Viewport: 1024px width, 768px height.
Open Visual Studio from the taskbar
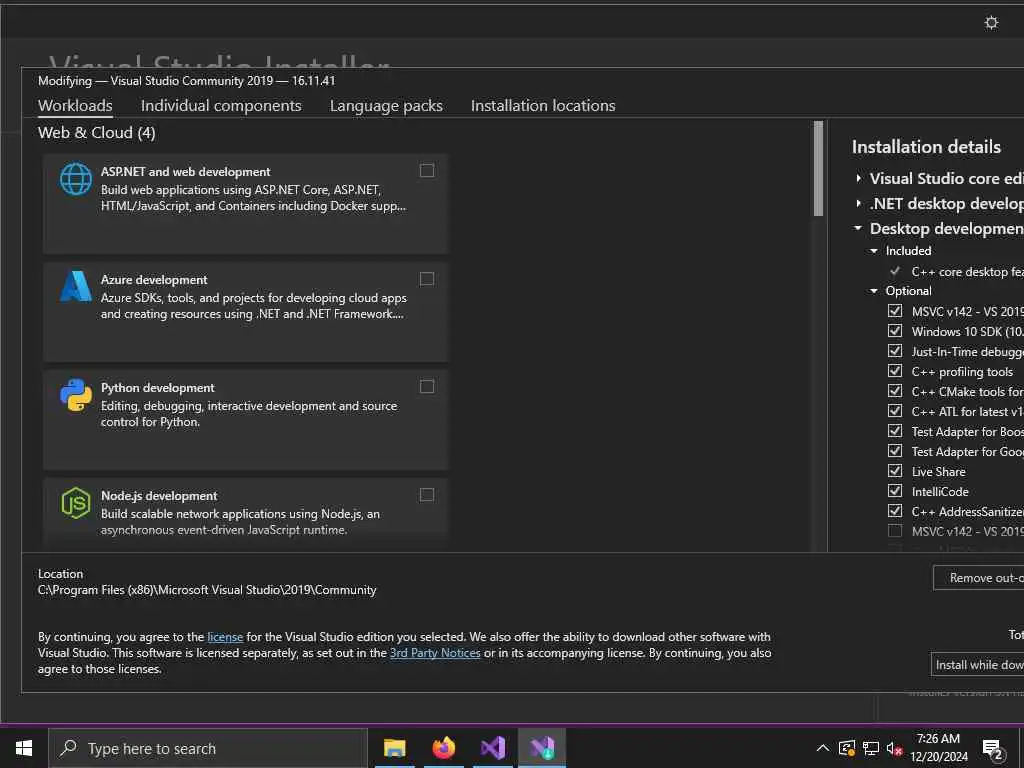(x=493, y=748)
